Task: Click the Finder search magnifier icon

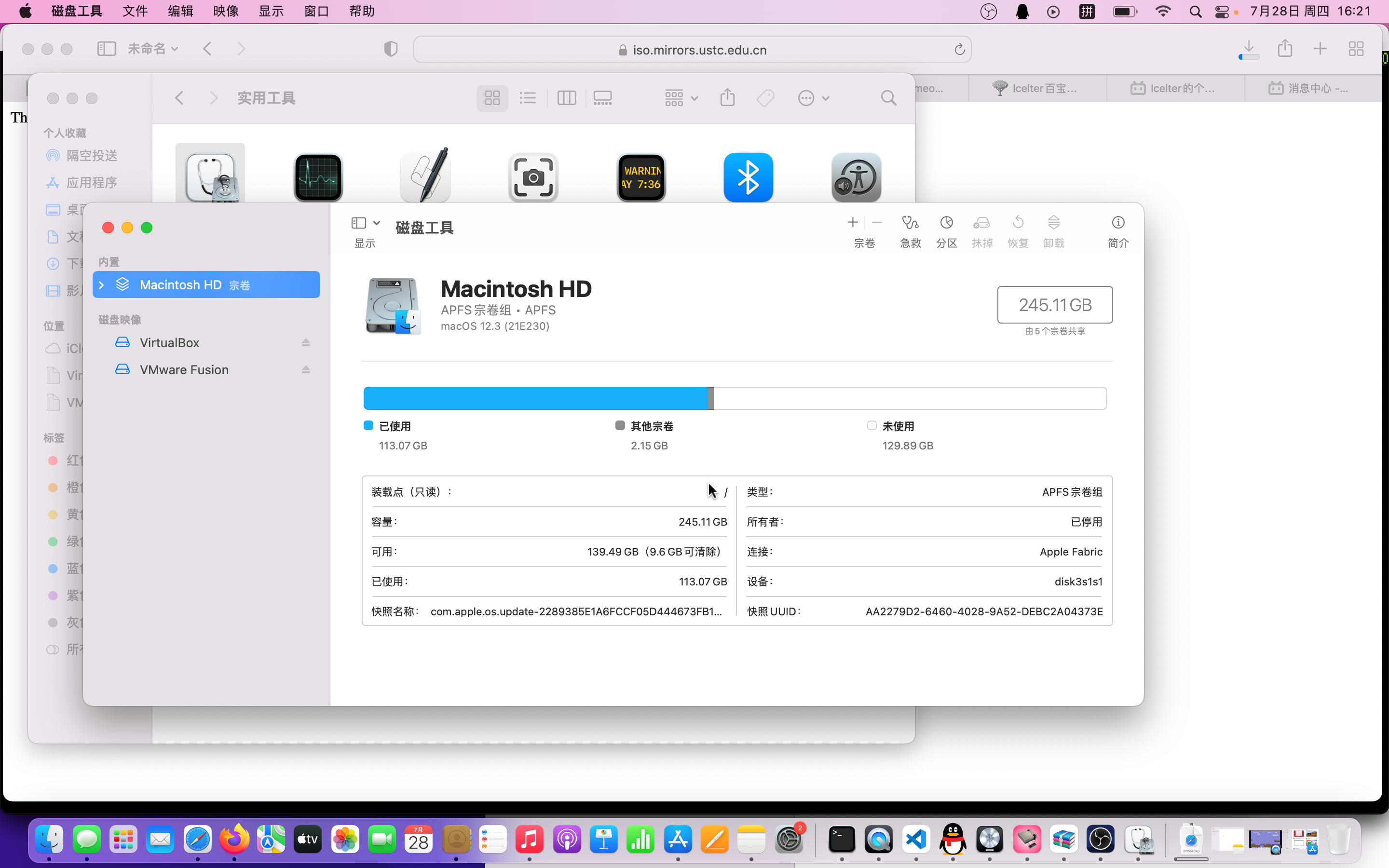Action: (x=888, y=98)
